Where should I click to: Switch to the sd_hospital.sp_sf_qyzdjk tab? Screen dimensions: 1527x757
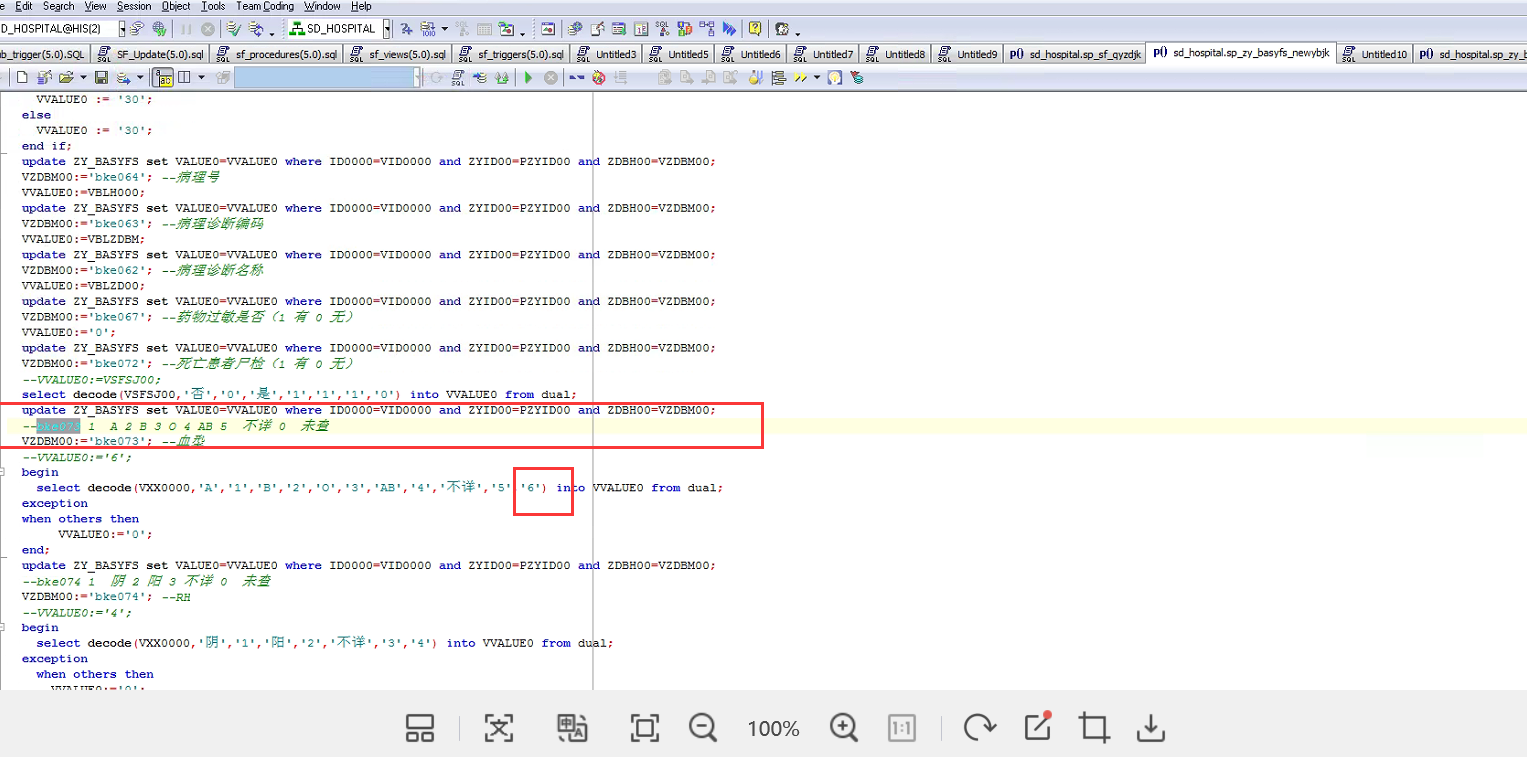[x=1075, y=54]
